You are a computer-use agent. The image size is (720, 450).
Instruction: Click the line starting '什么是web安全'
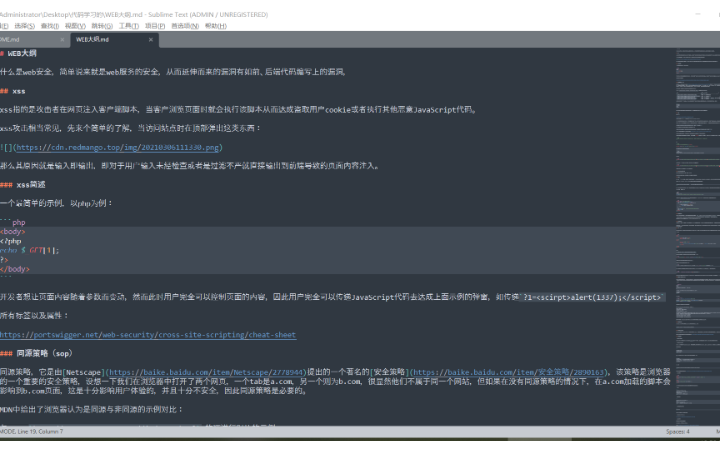coord(174,72)
